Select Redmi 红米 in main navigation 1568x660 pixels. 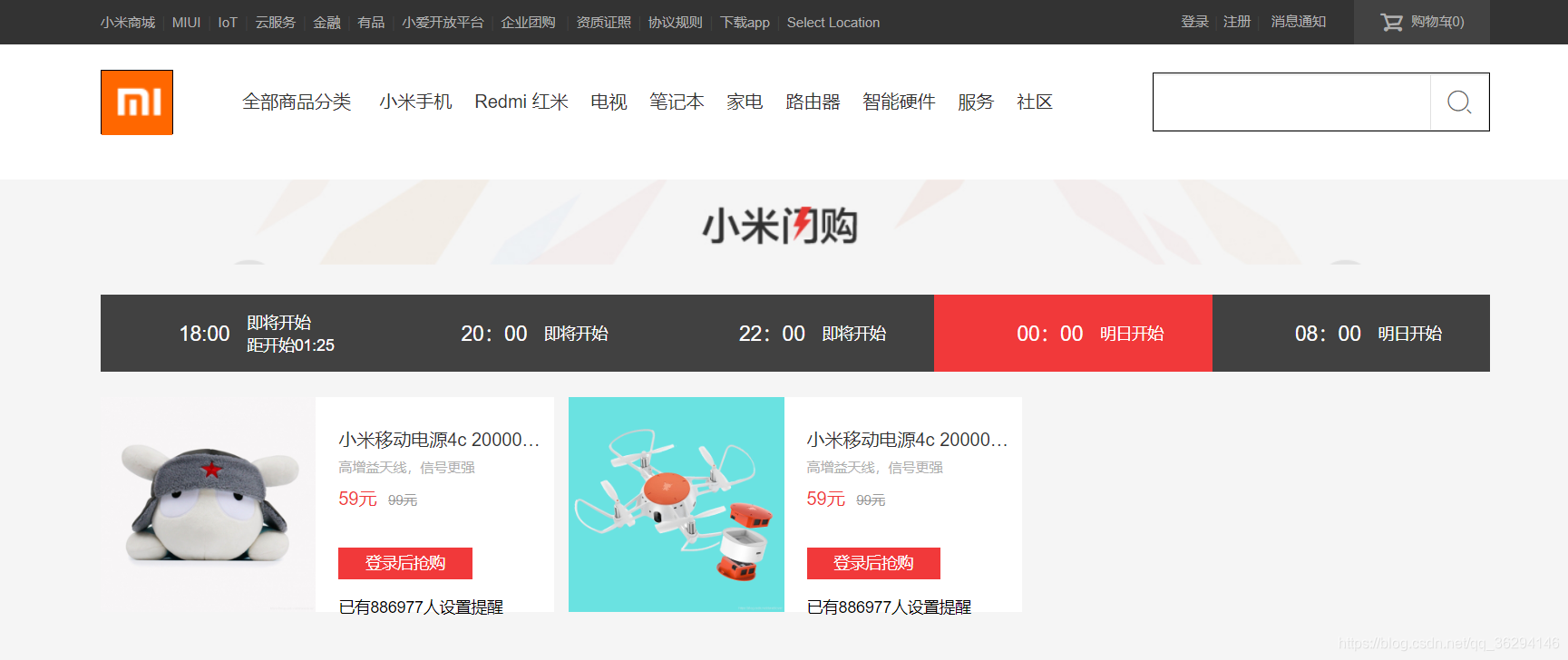point(521,102)
